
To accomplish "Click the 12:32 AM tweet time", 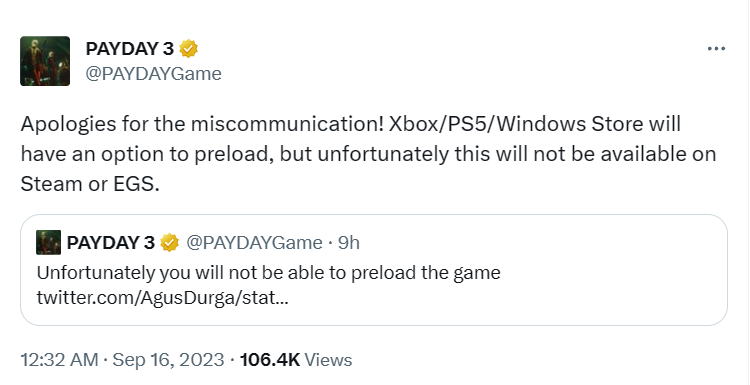I will pyautogui.click(x=59, y=360).
